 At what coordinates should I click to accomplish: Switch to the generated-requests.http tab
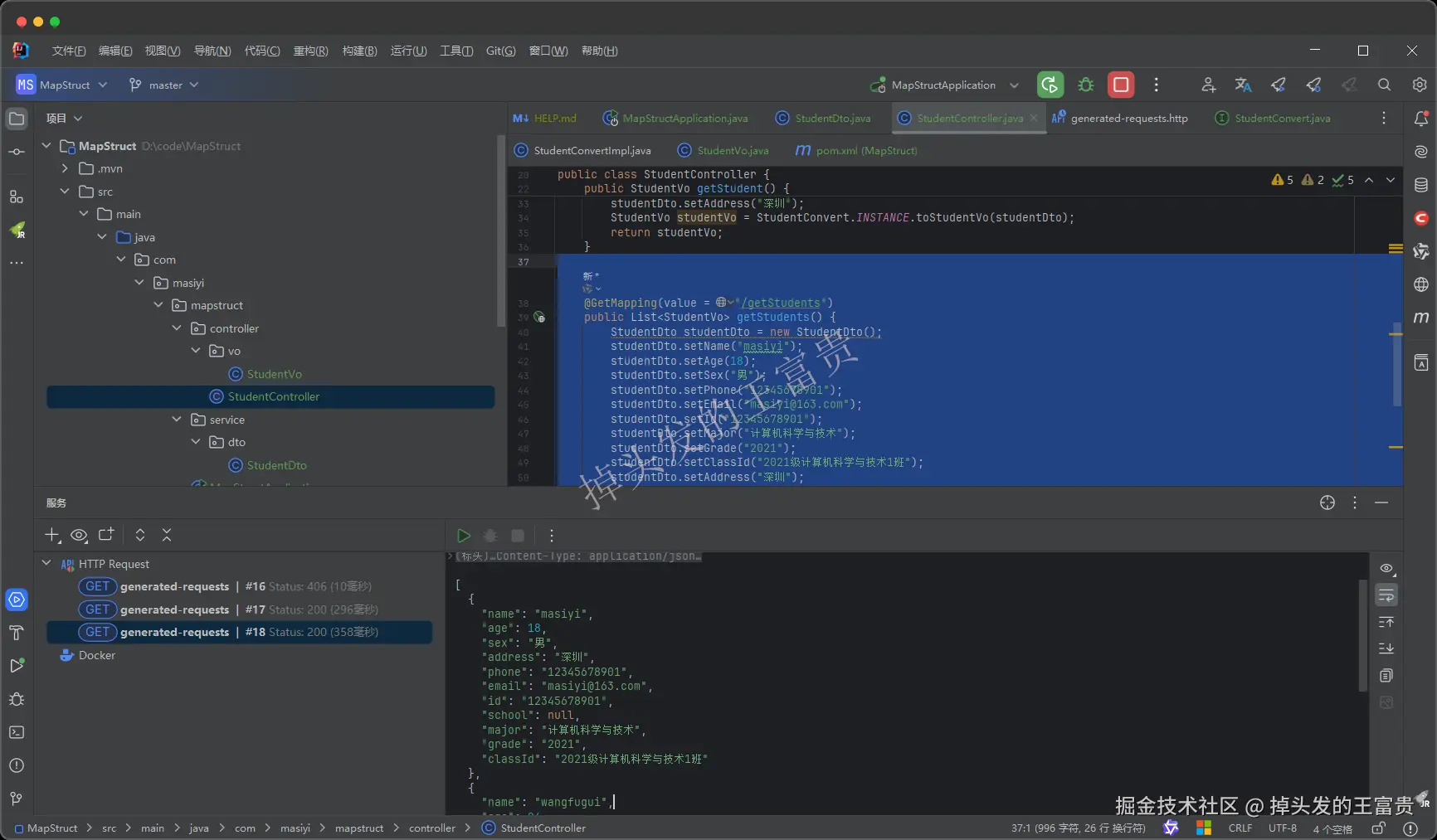tap(1120, 119)
